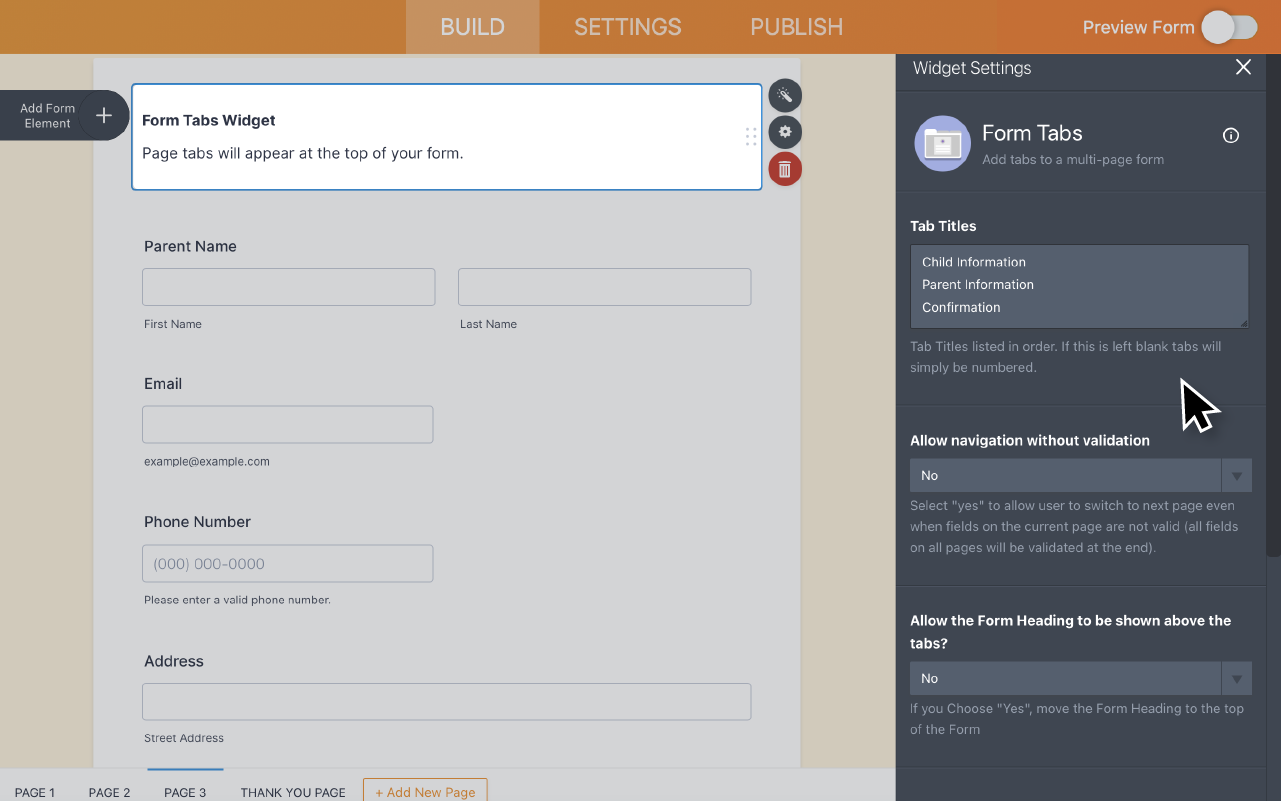Click the magic wand icon on the widget
This screenshot has width=1281, height=801.
[x=785, y=95]
